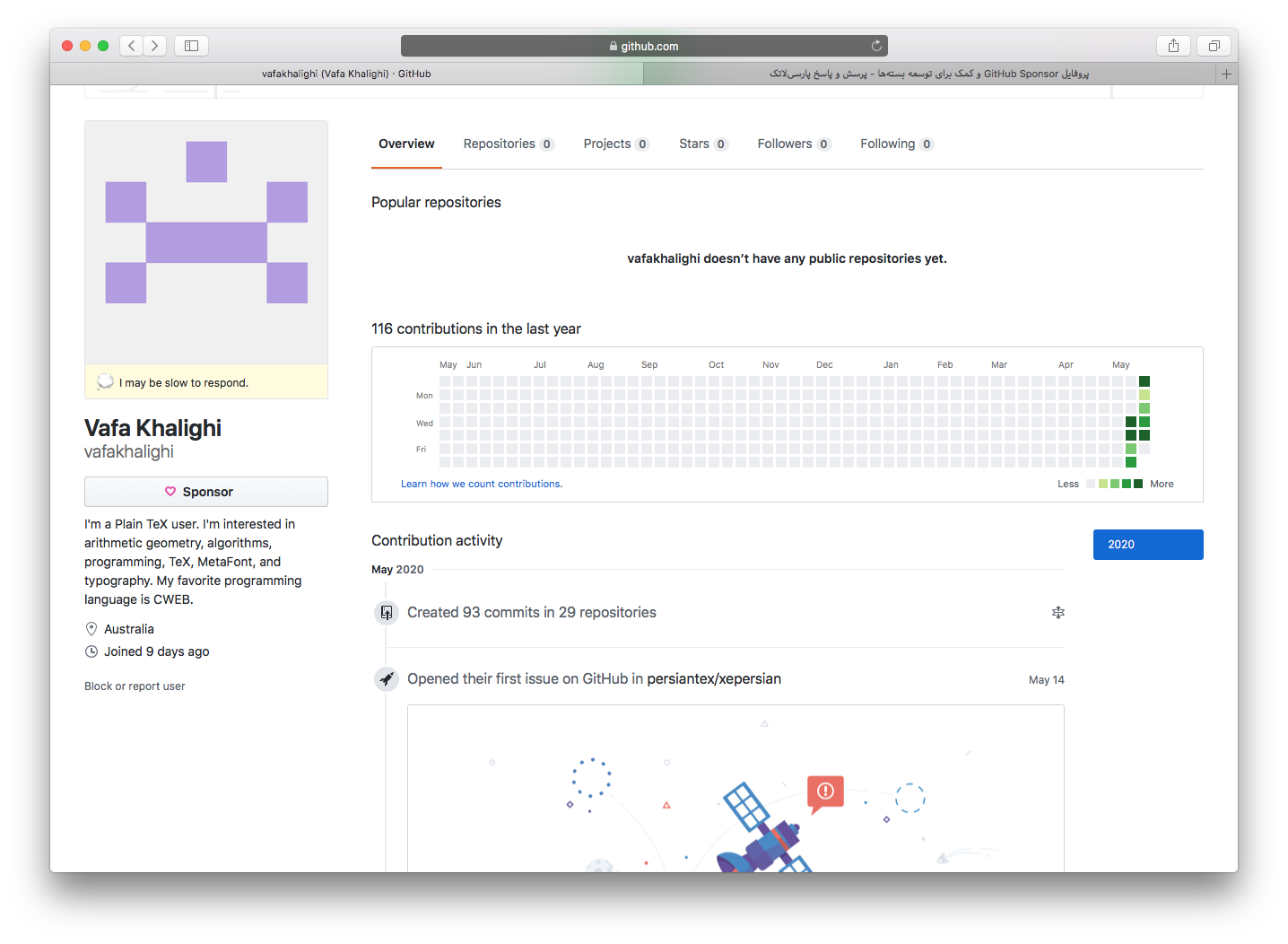1288x944 pixels.
Task: Click the Popular repositories heading
Action: click(436, 203)
